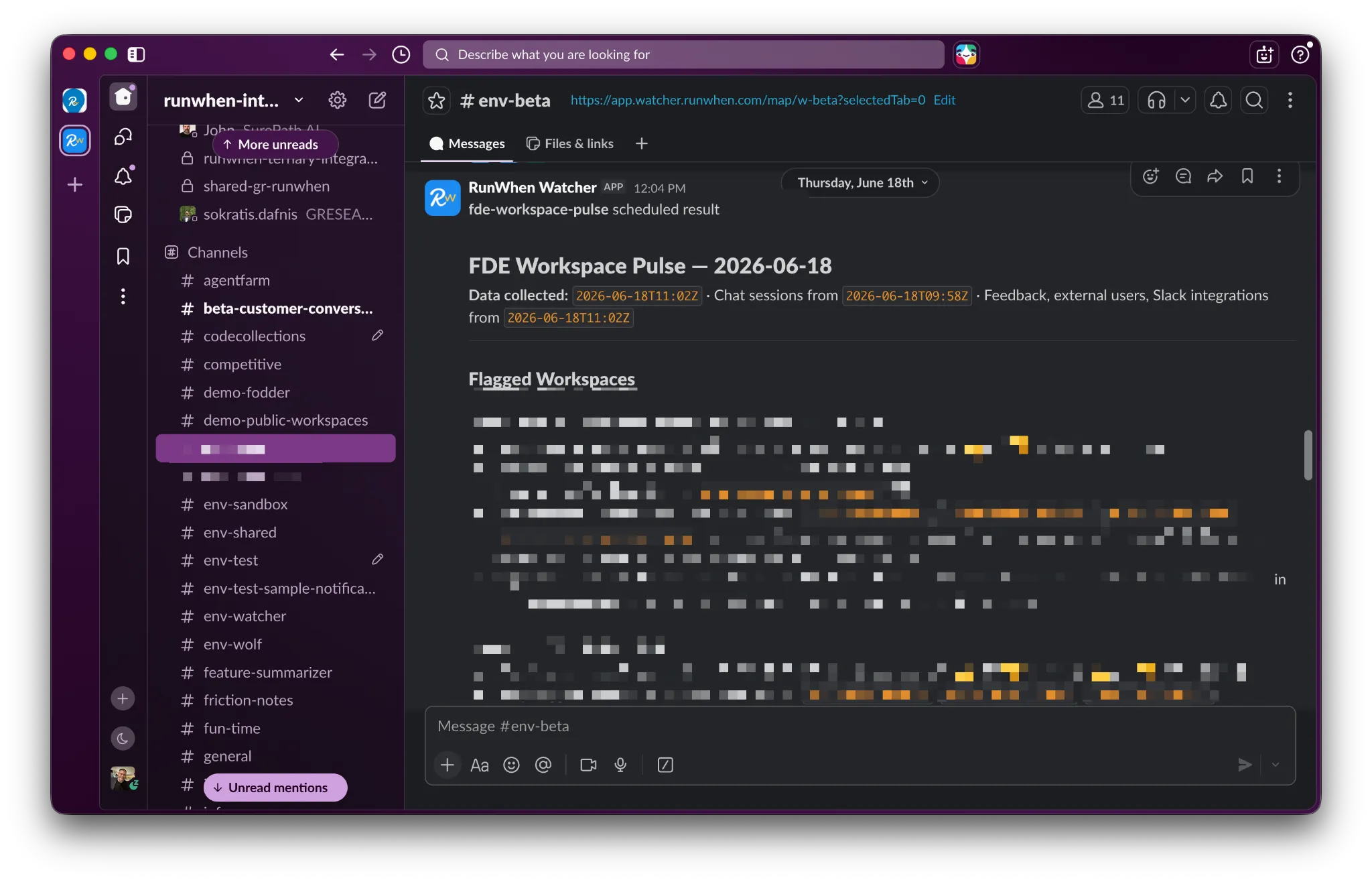Open the Later bookmark sidebar icon
1372x882 pixels.
[123, 256]
